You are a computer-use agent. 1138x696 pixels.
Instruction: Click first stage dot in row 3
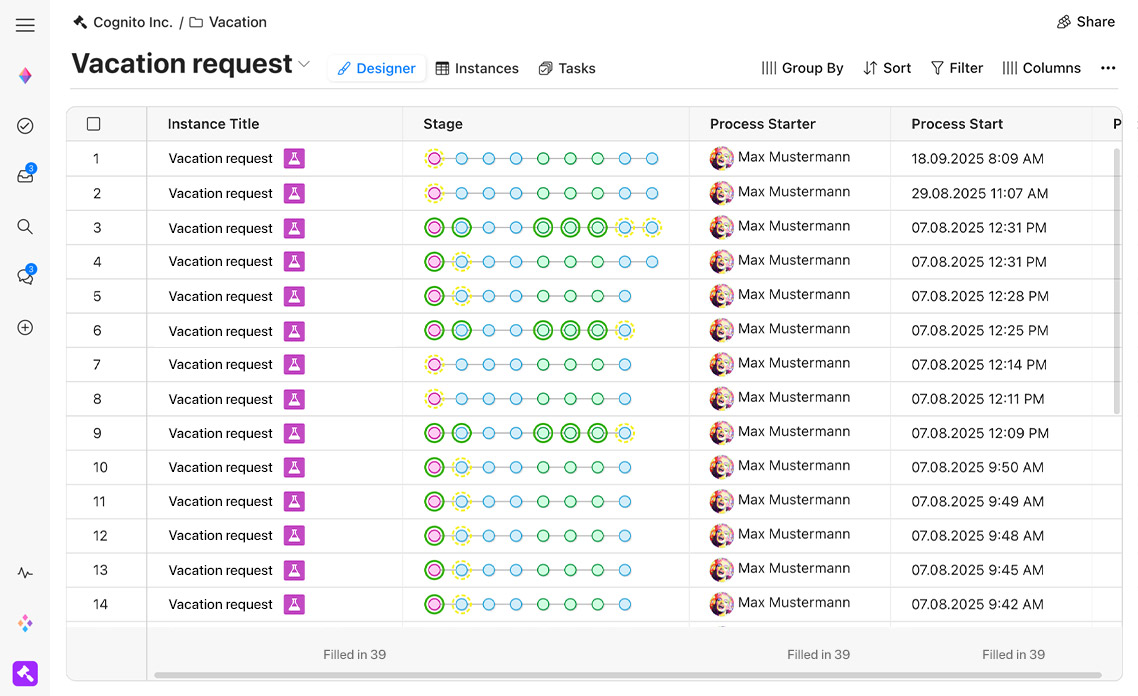pyautogui.click(x=434, y=228)
